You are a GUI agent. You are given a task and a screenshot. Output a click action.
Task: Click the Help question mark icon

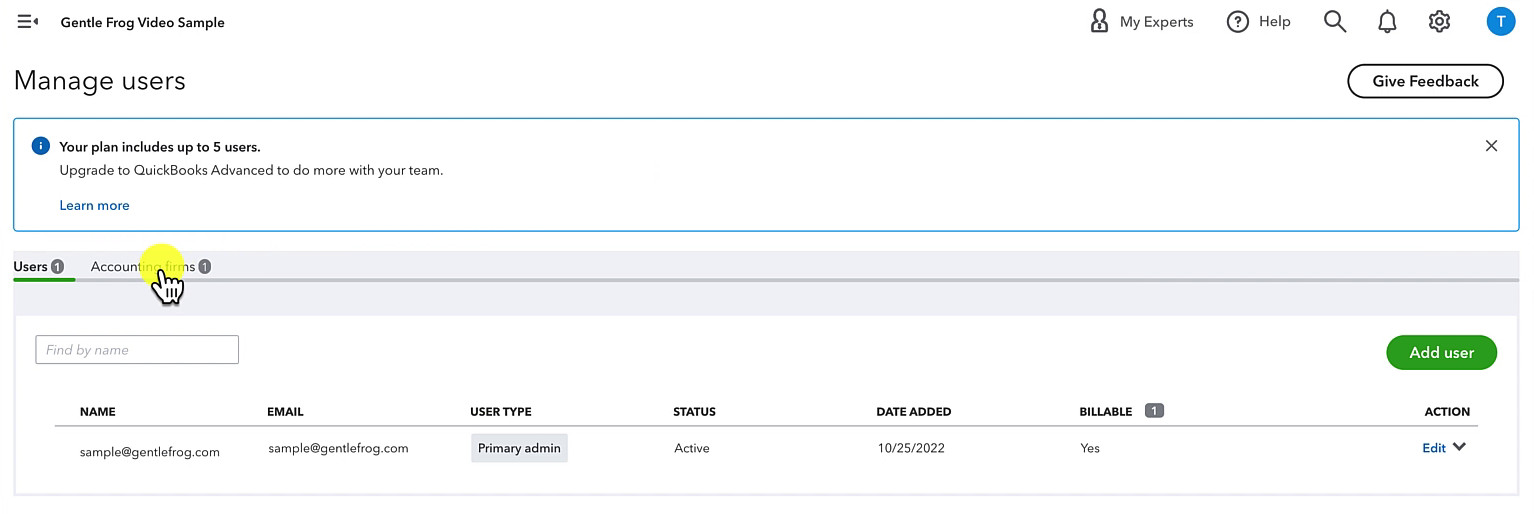point(1238,21)
